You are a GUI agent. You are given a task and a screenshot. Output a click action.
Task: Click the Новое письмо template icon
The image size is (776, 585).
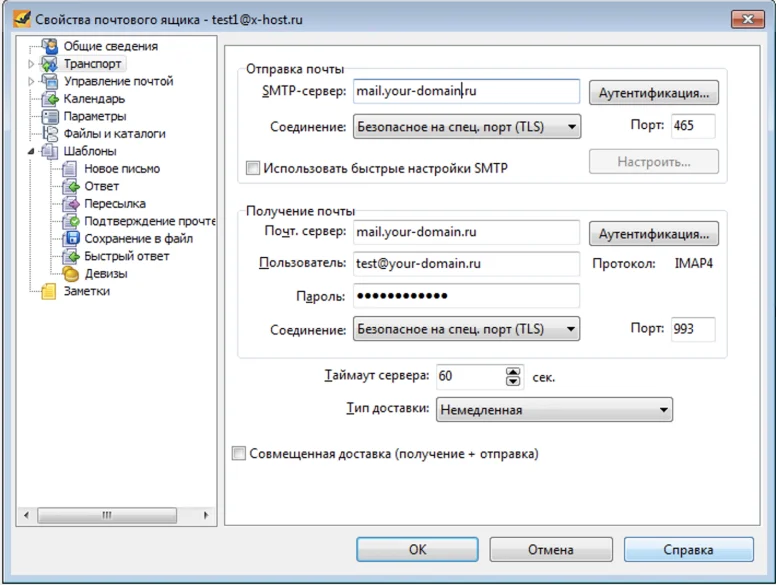coord(70,169)
